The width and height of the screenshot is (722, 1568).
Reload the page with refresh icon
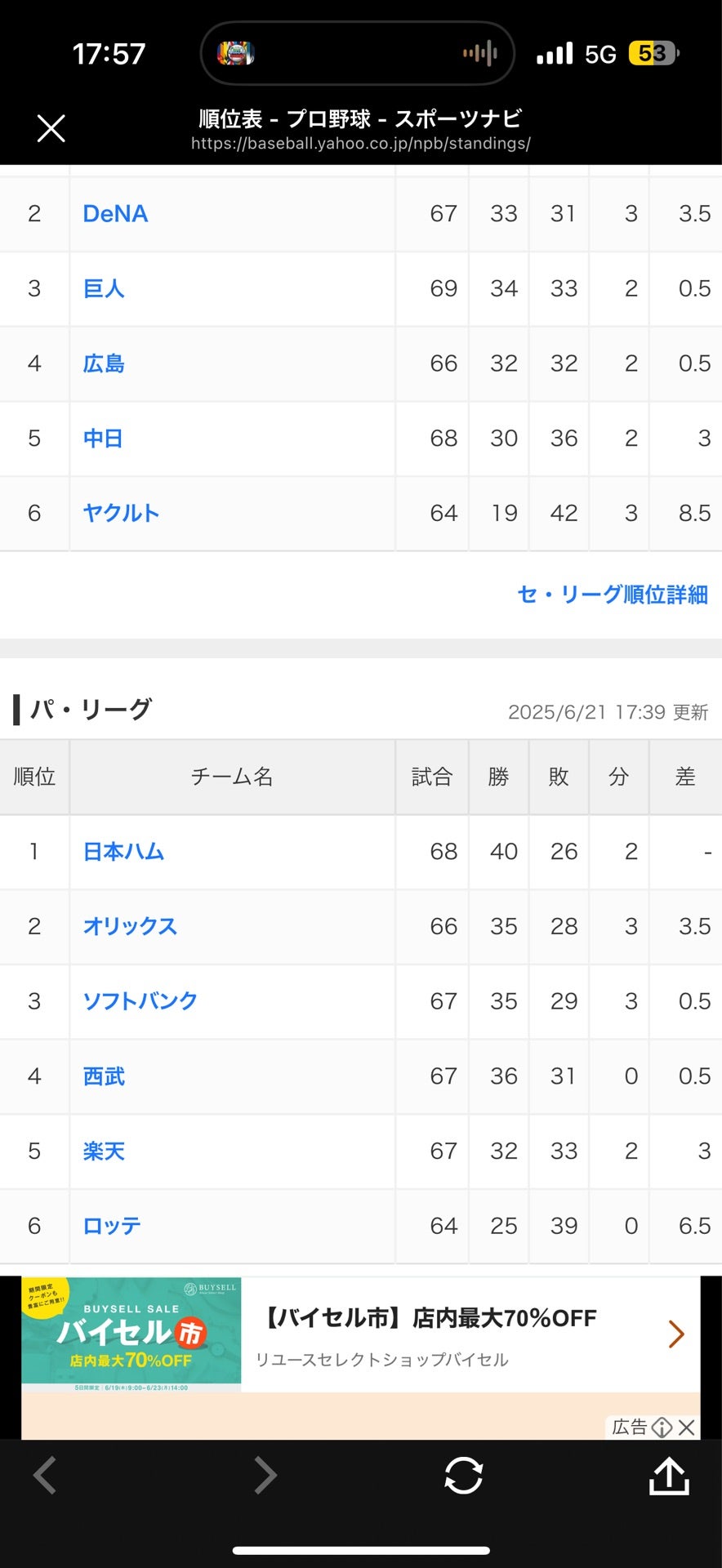tap(463, 1476)
